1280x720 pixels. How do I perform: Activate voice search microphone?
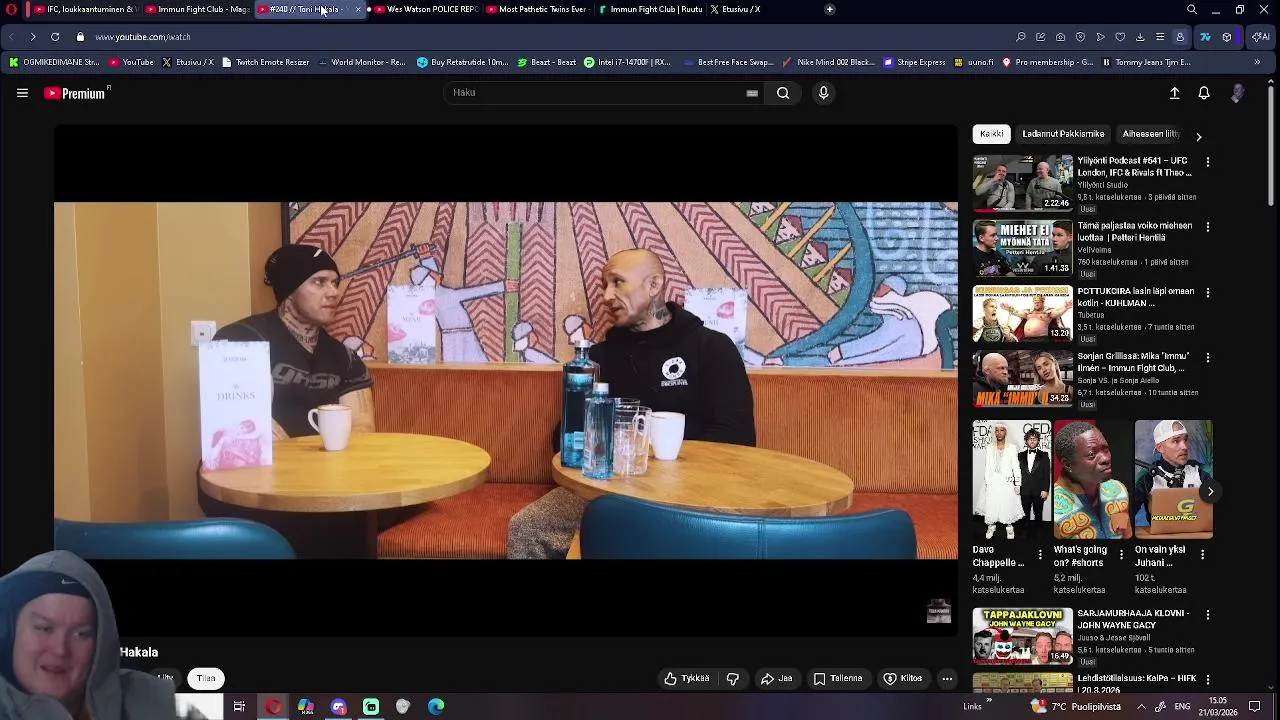[x=823, y=93]
